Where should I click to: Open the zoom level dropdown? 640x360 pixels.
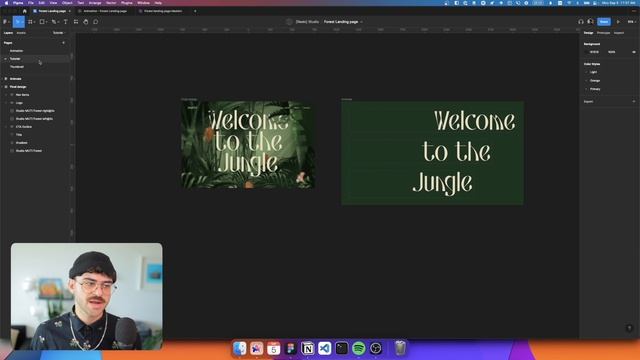tap(631, 22)
